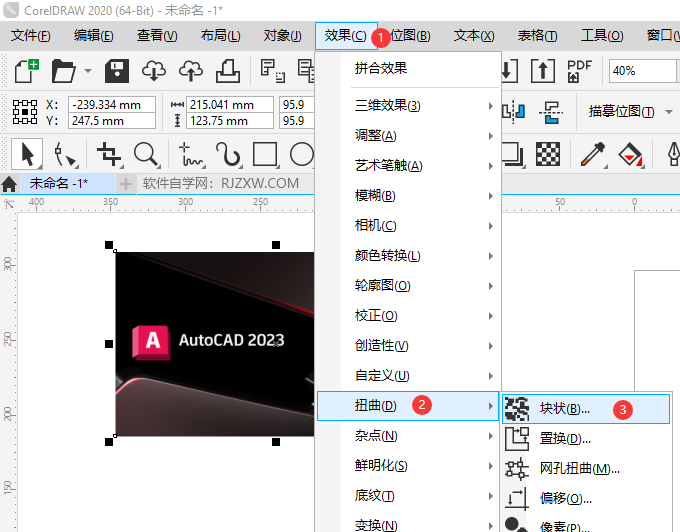
Task: Click the Publish to PDF icon
Action: coord(579,71)
